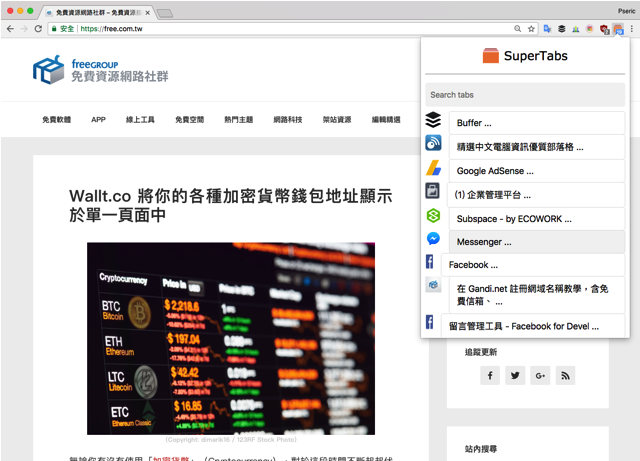Open the Buffer extension icon in toolbar

[562, 29]
